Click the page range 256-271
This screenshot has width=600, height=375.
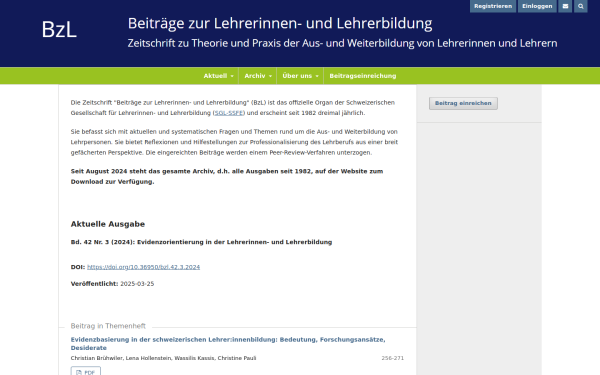click(x=392, y=358)
